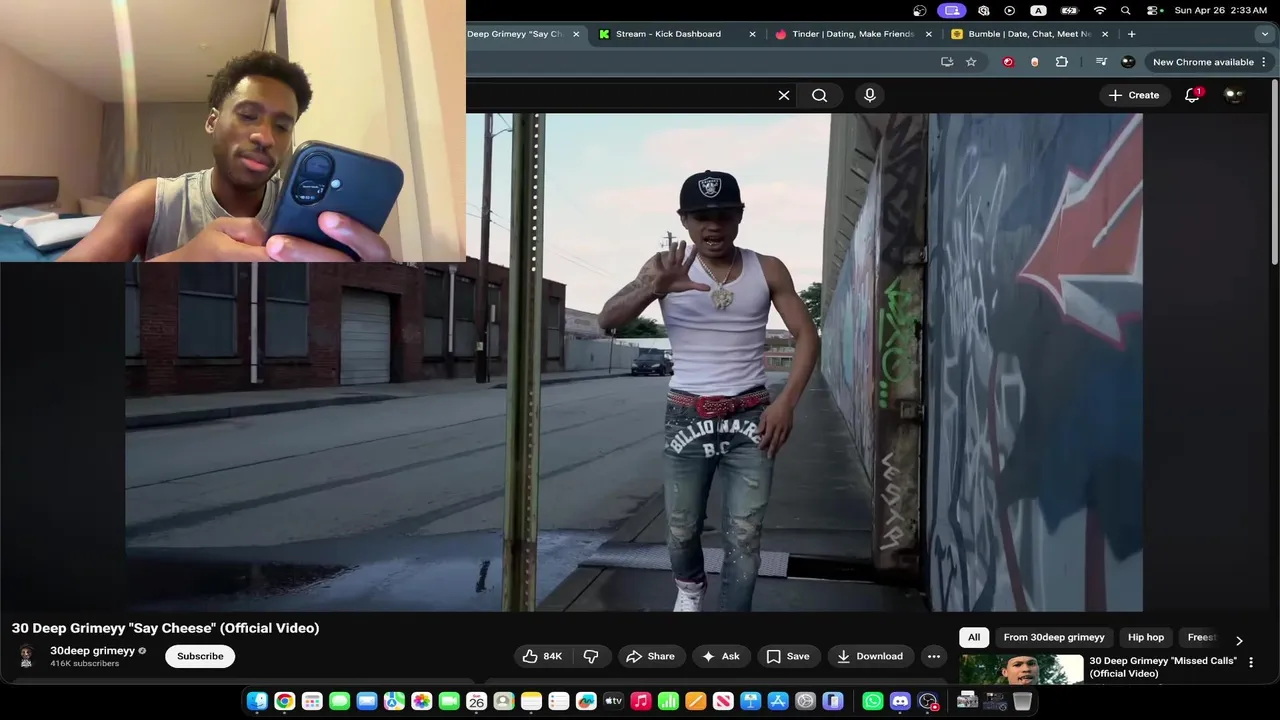This screenshot has height=720, width=1280.
Task: Open the Missed Calls (Official Video) title
Action: 1163,667
